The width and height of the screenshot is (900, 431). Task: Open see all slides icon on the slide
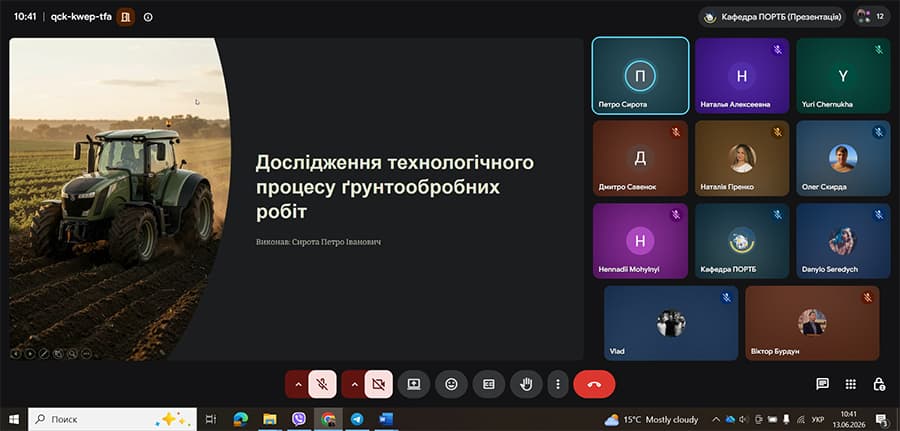pyautogui.click(x=58, y=354)
